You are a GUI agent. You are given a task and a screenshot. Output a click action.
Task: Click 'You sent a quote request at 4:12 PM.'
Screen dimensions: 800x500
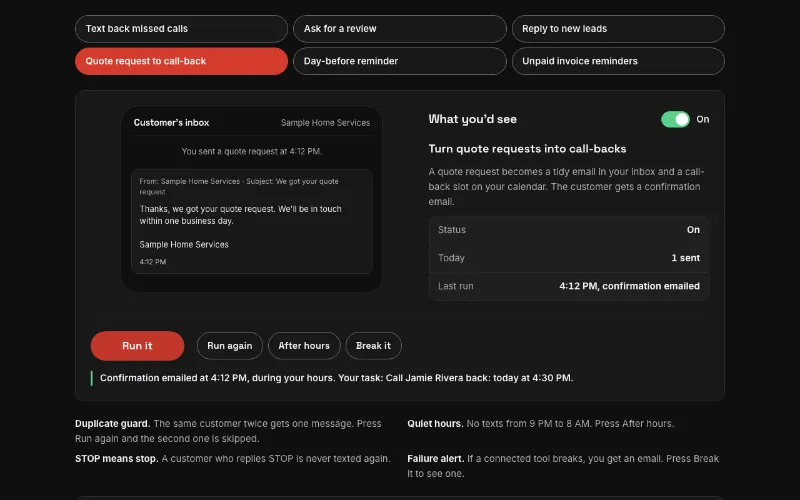tap(252, 151)
